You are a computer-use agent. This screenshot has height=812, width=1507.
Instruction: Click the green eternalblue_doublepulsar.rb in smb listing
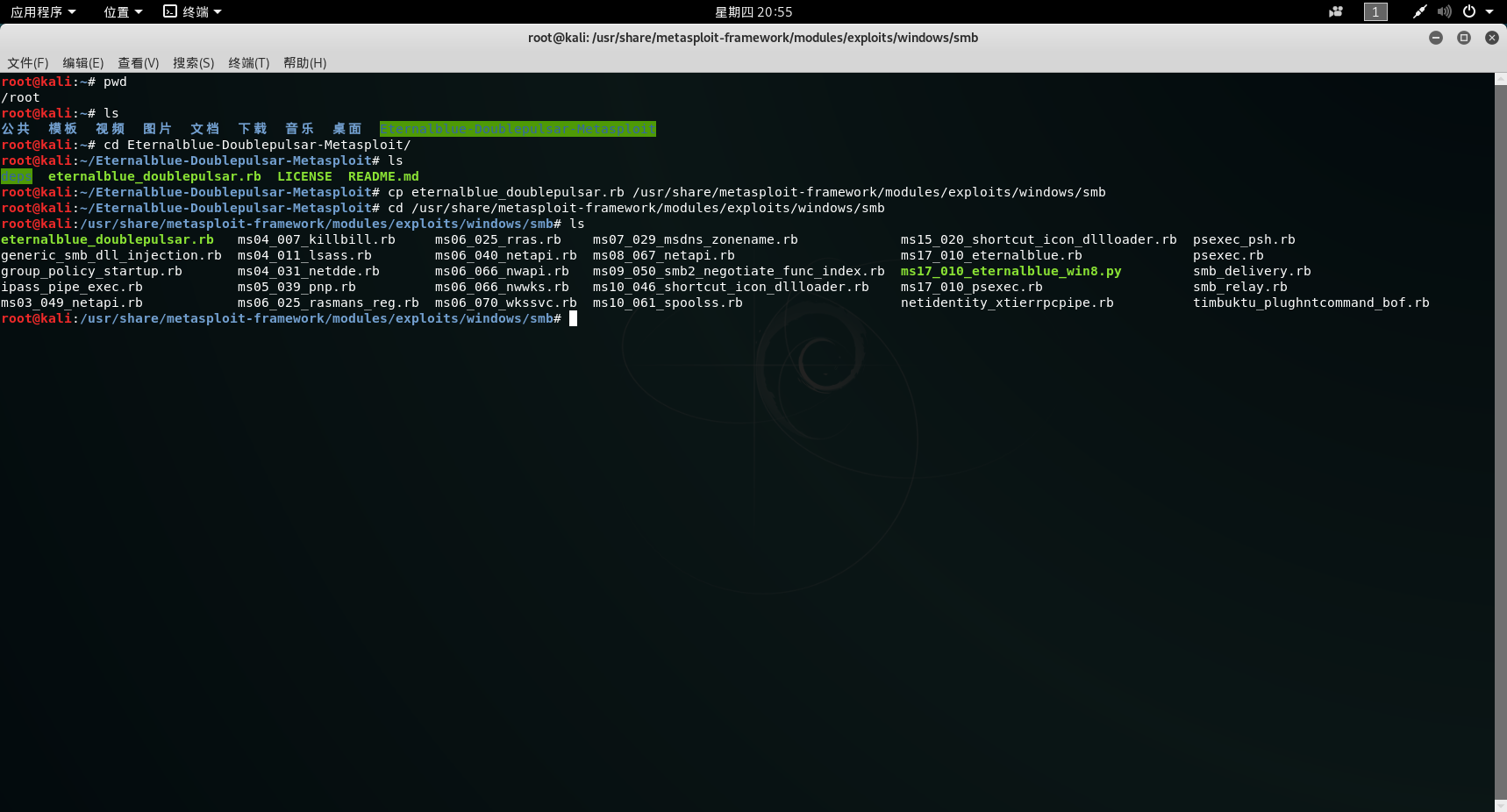point(107,239)
